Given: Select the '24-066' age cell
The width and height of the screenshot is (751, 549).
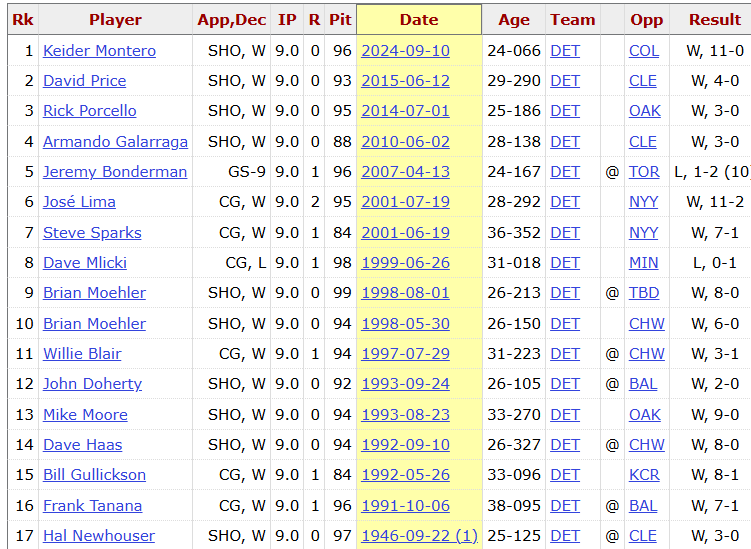Looking at the screenshot, I should (x=514, y=51).
